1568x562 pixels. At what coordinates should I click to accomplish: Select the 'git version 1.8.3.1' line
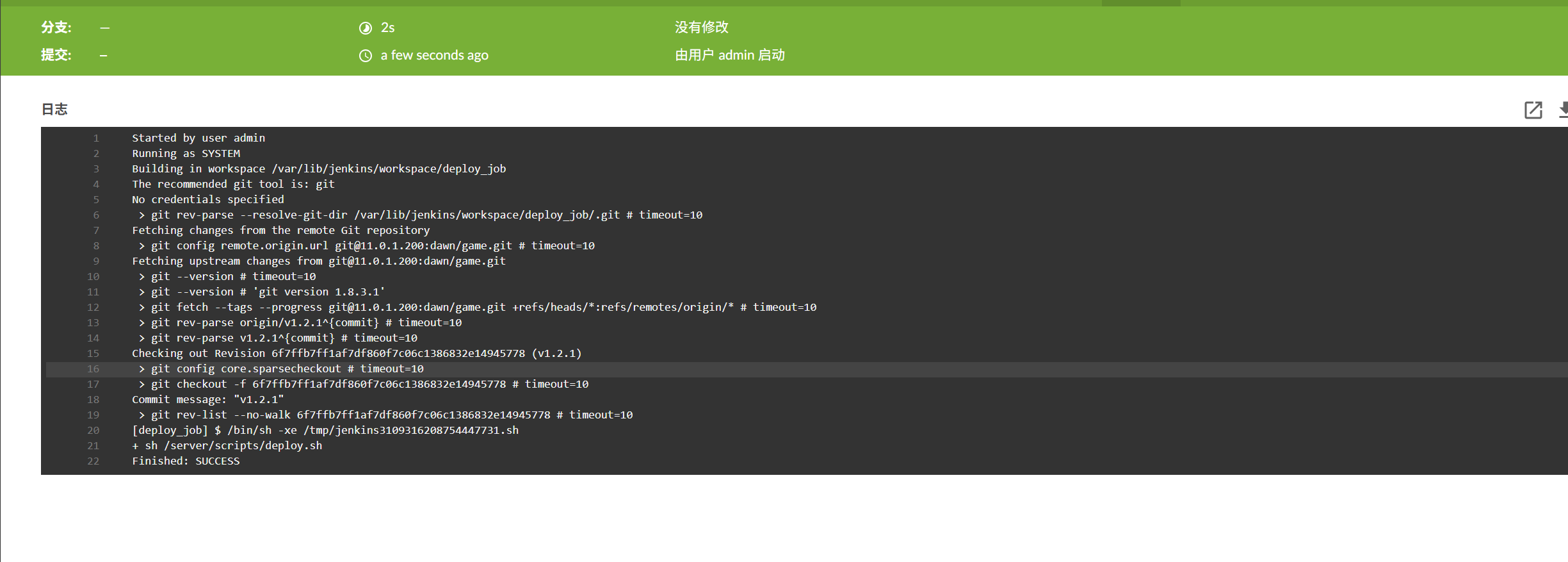262,292
